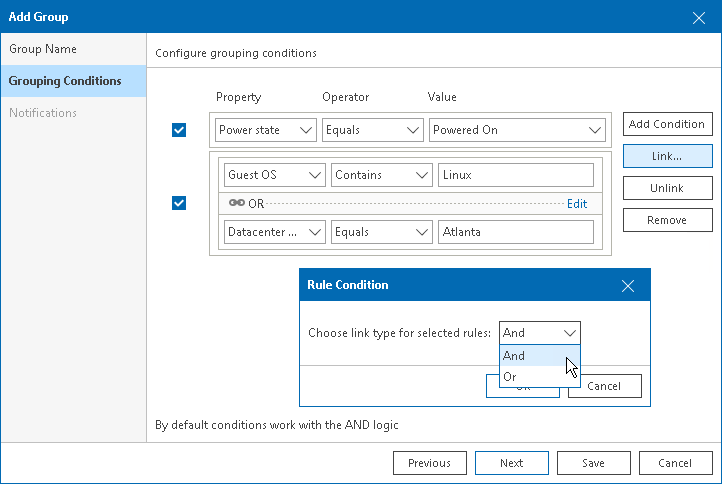
Task: Click the Atlanta value input field
Action: tap(516, 232)
